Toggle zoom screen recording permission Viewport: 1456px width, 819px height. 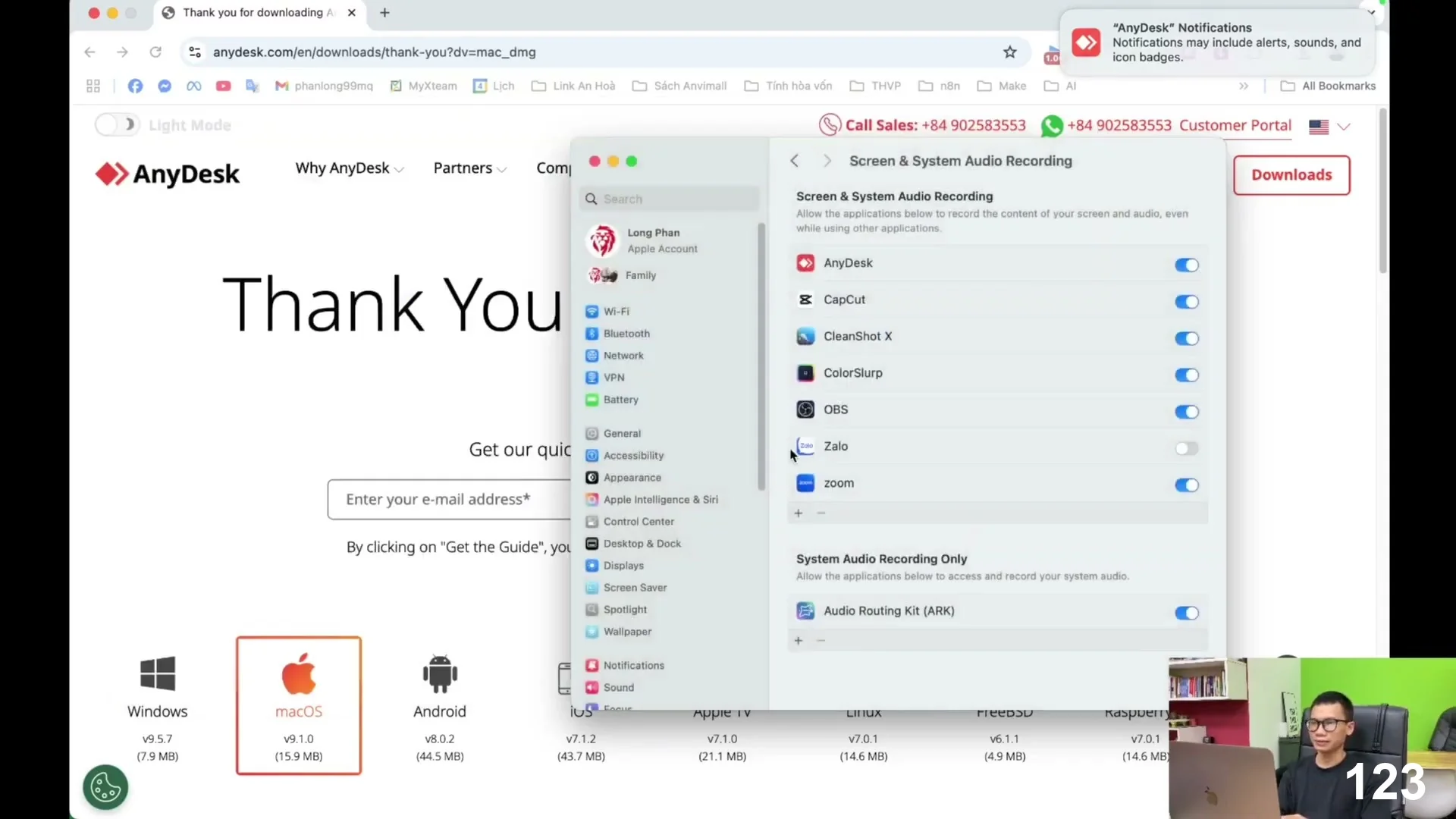tap(1187, 485)
